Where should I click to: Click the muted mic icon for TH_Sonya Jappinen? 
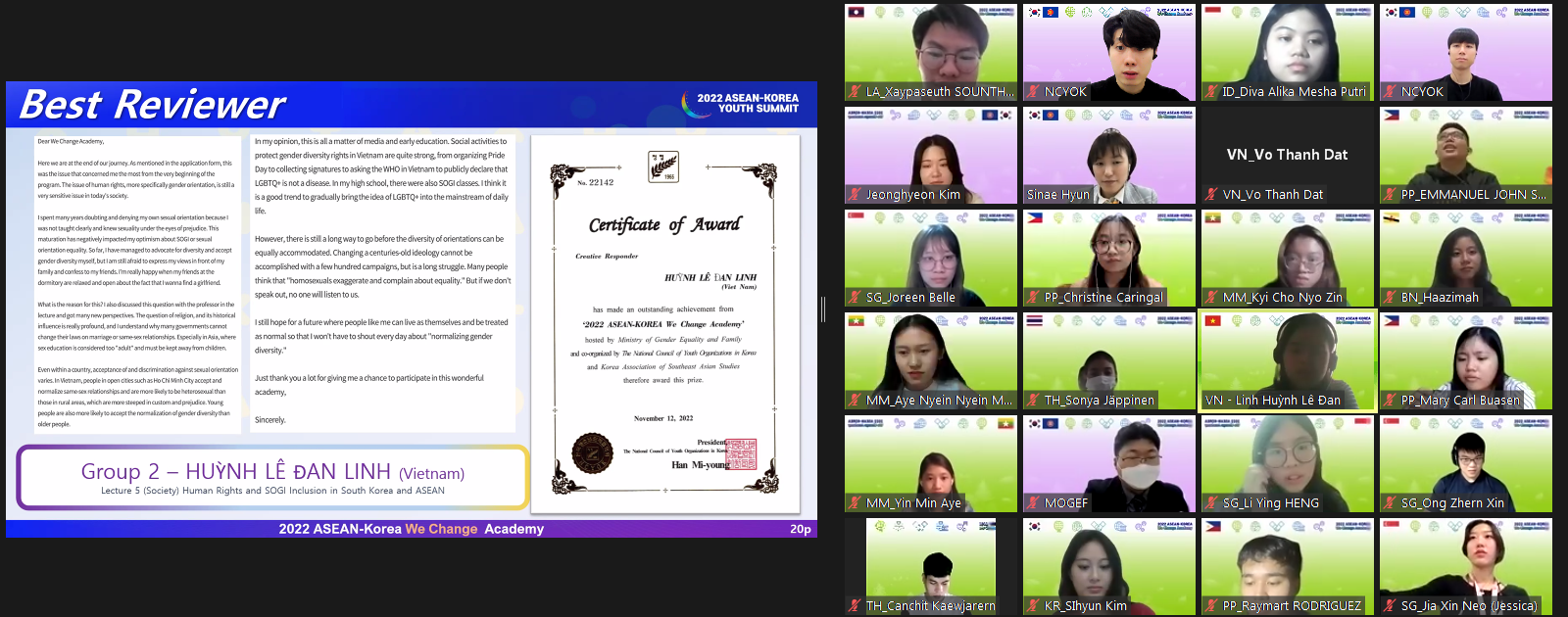[x=1033, y=401]
